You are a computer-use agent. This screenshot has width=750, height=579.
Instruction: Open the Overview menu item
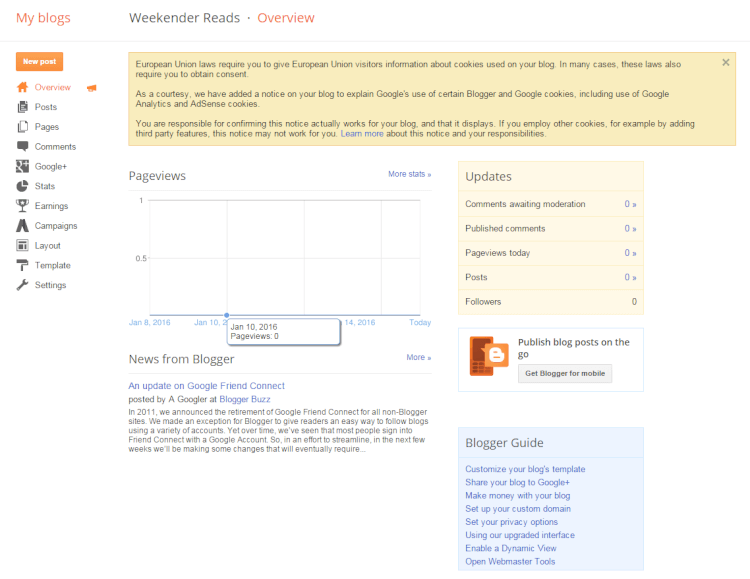coord(53,87)
